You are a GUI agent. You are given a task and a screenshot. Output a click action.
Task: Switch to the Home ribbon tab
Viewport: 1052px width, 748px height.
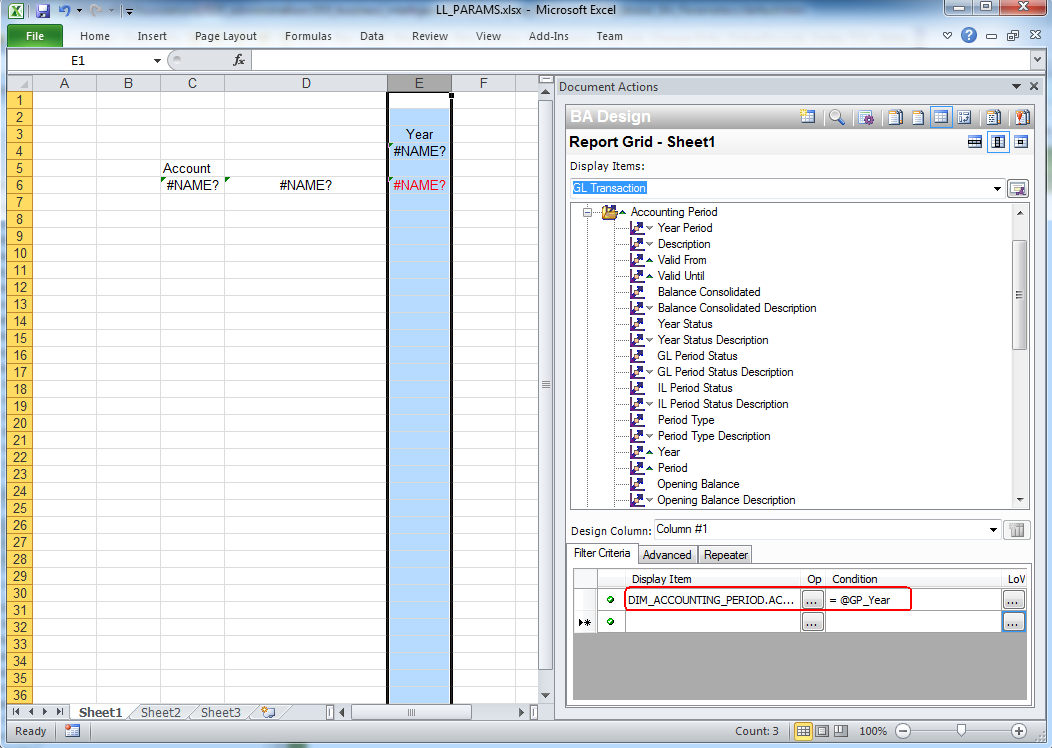[x=95, y=36]
